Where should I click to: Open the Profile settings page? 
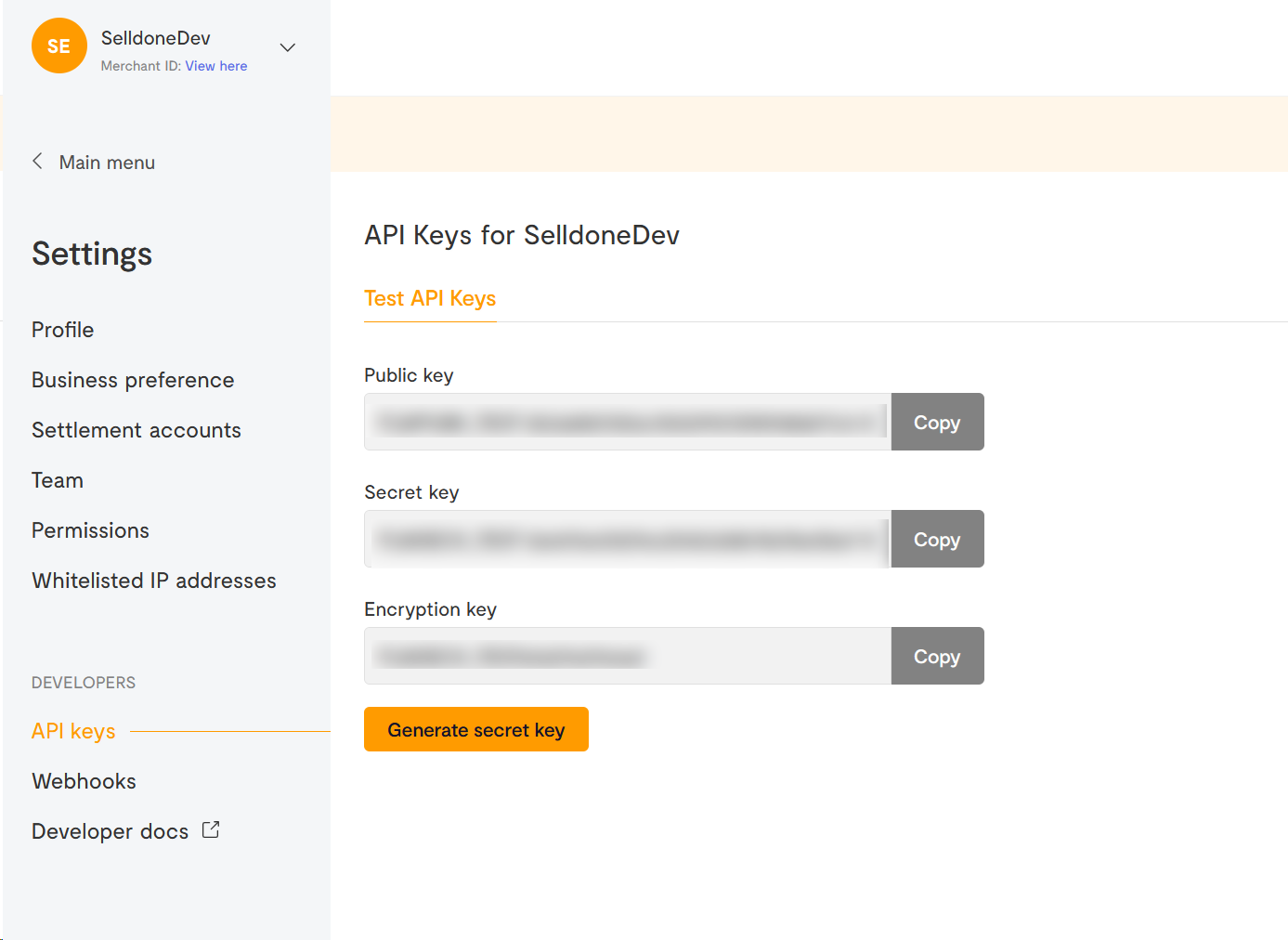[62, 330]
